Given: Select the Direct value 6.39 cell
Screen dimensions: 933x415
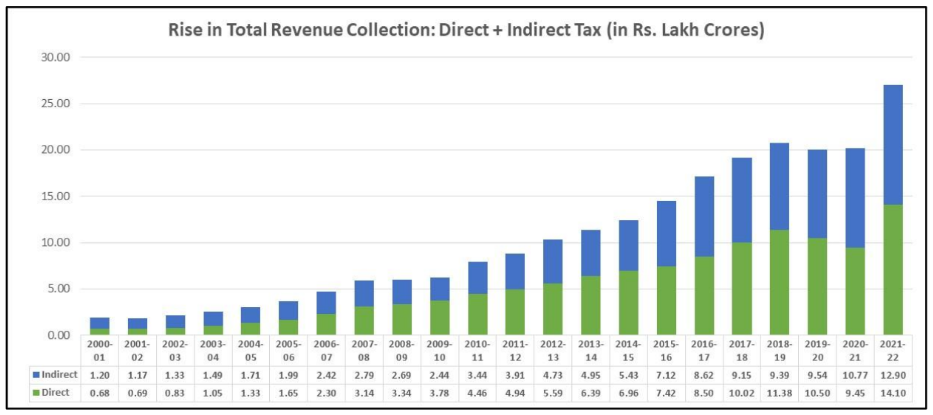Looking at the screenshot, I should point(590,393).
